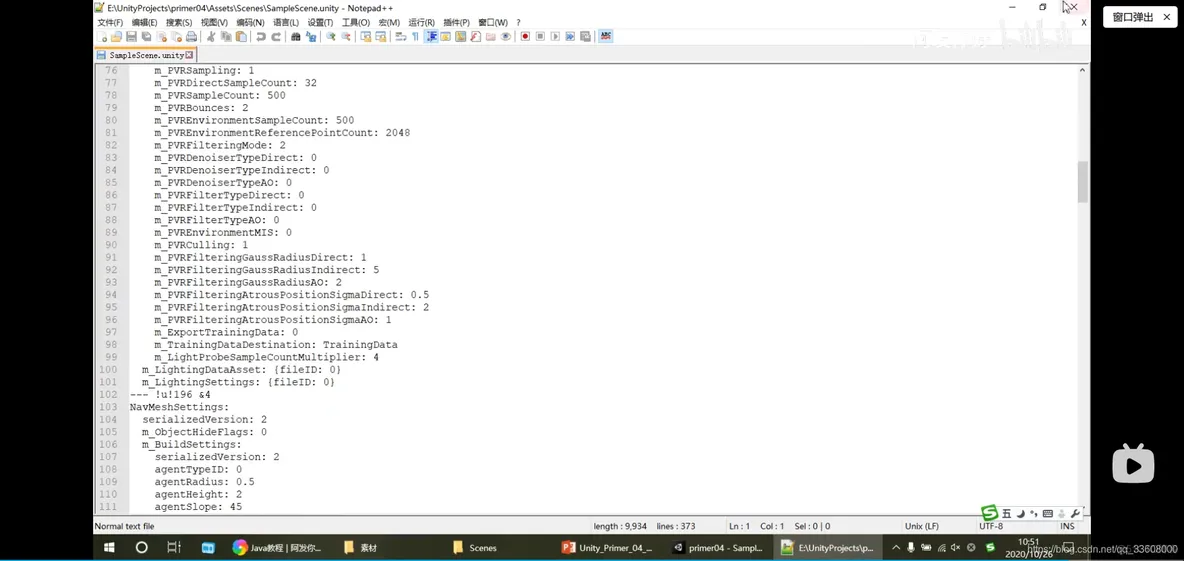
Task: Open the Replace dialog icon
Action: [310, 36]
